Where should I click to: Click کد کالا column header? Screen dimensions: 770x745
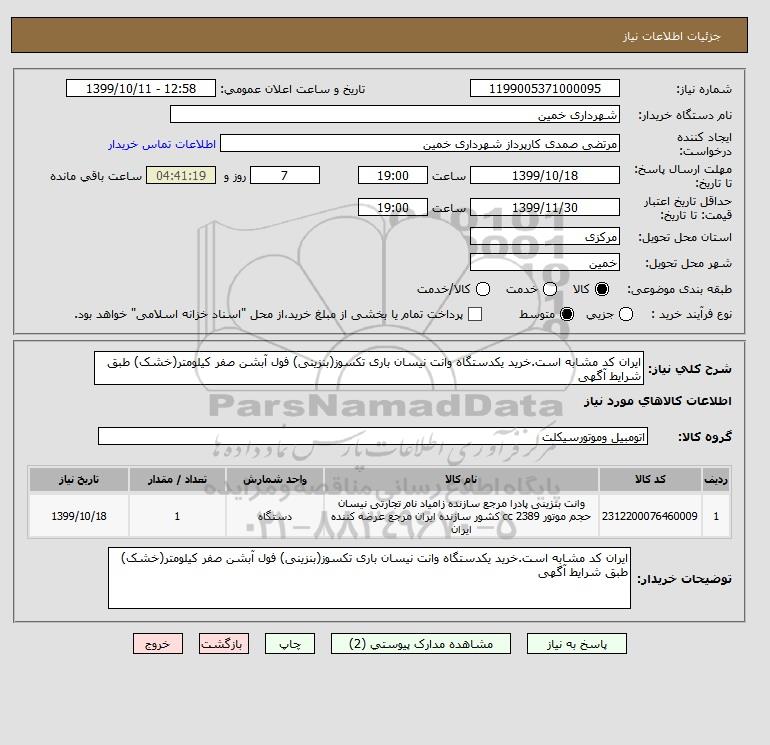pyautogui.click(x=650, y=479)
